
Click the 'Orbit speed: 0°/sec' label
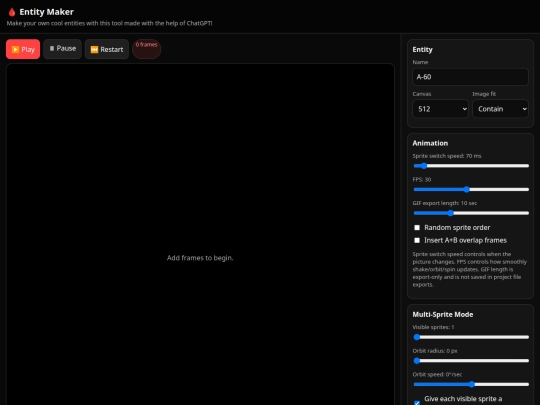tap(437, 374)
